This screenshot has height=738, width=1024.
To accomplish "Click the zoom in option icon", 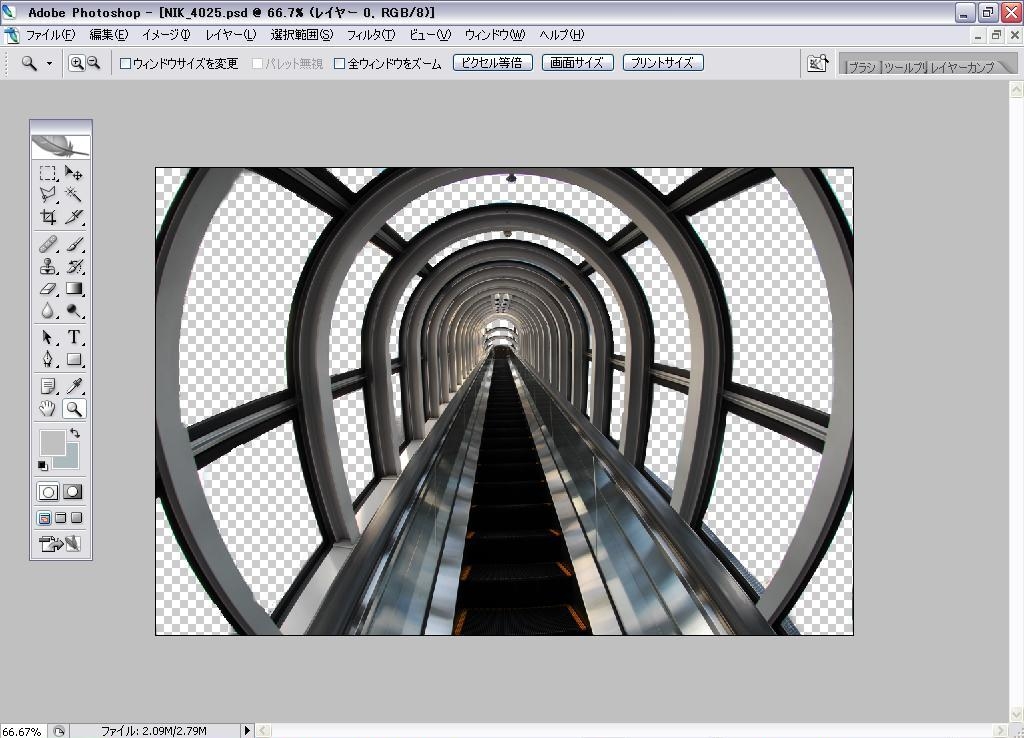I will coord(76,63).
